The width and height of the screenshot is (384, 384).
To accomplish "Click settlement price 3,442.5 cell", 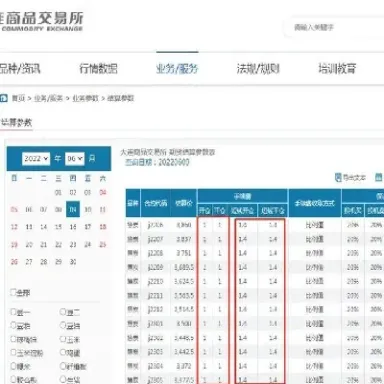I will (x=184, y=352).
